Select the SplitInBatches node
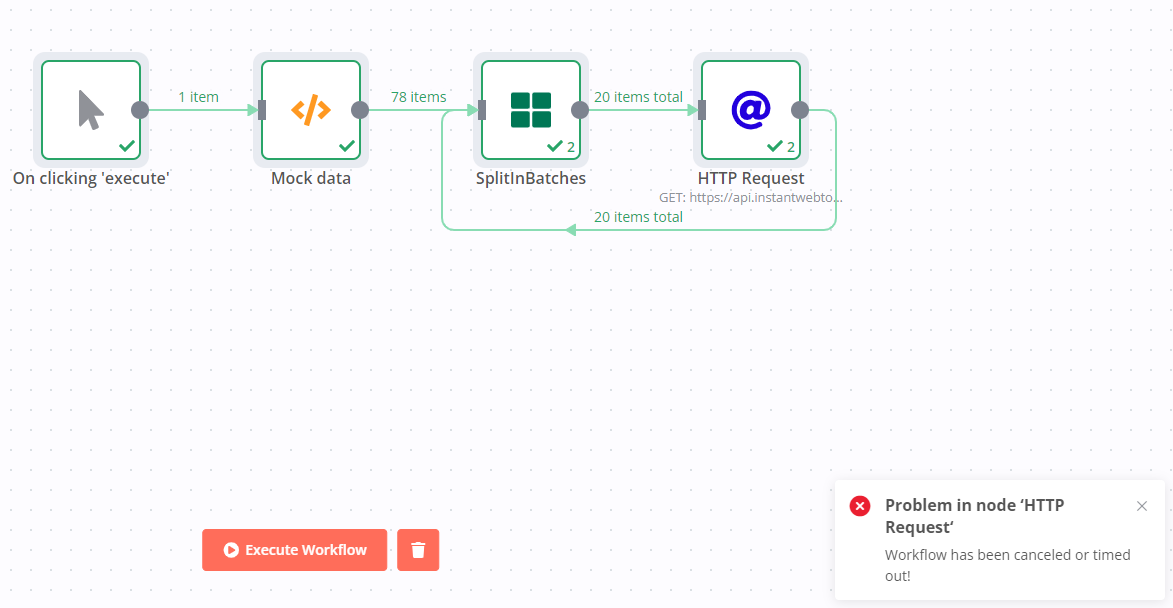The height and width of the screenshot is (608, 1173). [530, 110]
